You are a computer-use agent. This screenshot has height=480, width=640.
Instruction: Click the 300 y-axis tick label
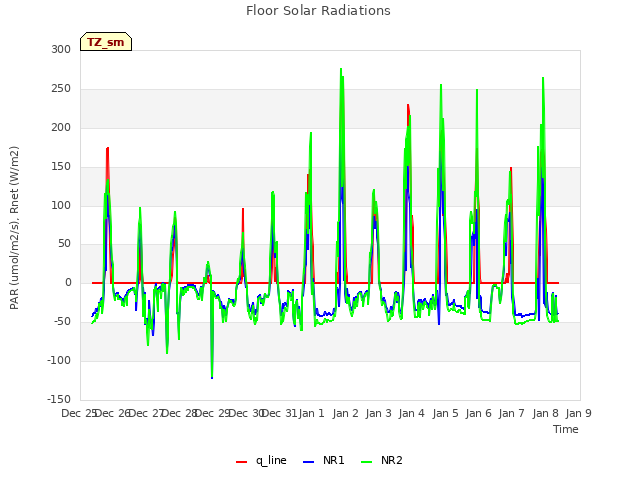(61, 49)
